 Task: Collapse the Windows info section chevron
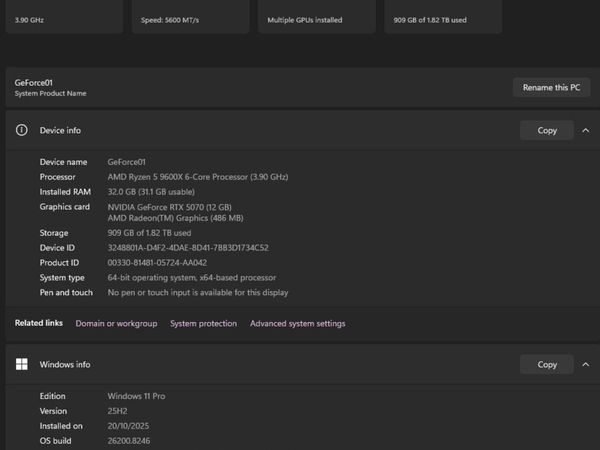pos(585,364)
